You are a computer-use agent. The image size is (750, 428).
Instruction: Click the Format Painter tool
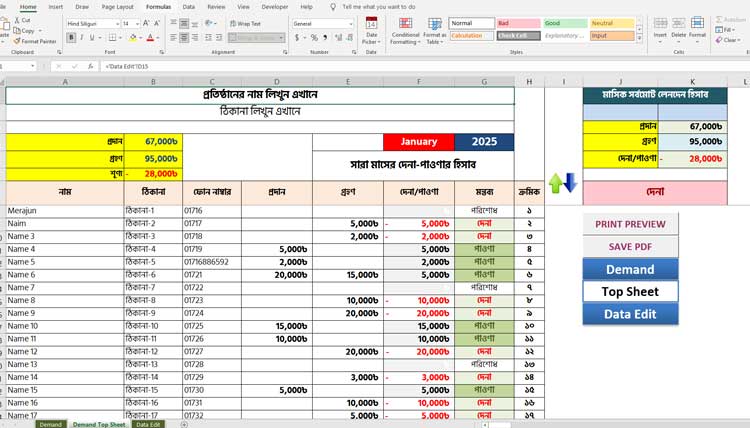point(36,41)
